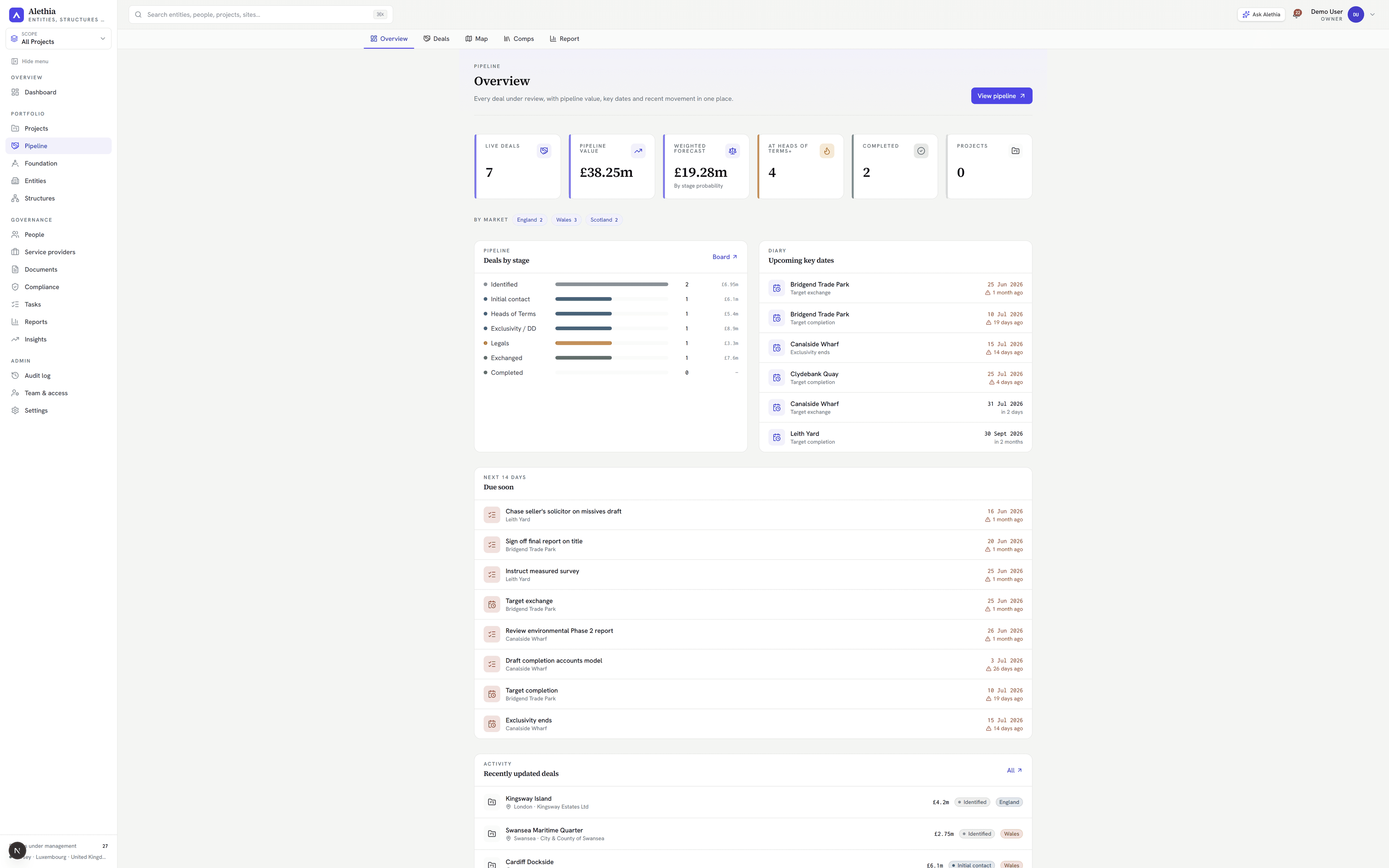The width and height of the screenshot is (1389, 868).
Task: Open Dashboard from the sidebar
Action: (x=59, y=93)
